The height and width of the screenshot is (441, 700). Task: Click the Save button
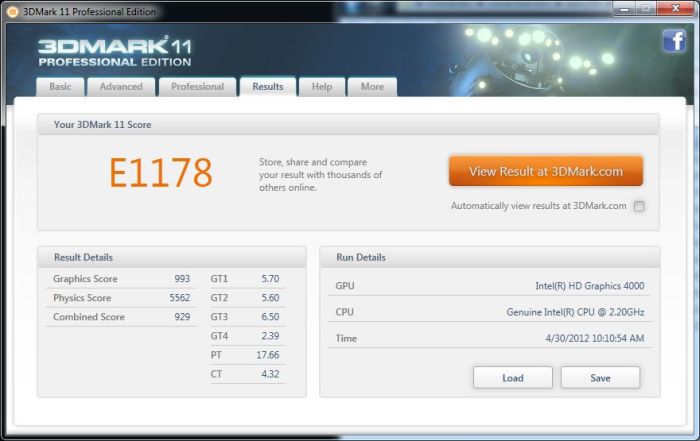pyautogui.click(x=600, y=378)
